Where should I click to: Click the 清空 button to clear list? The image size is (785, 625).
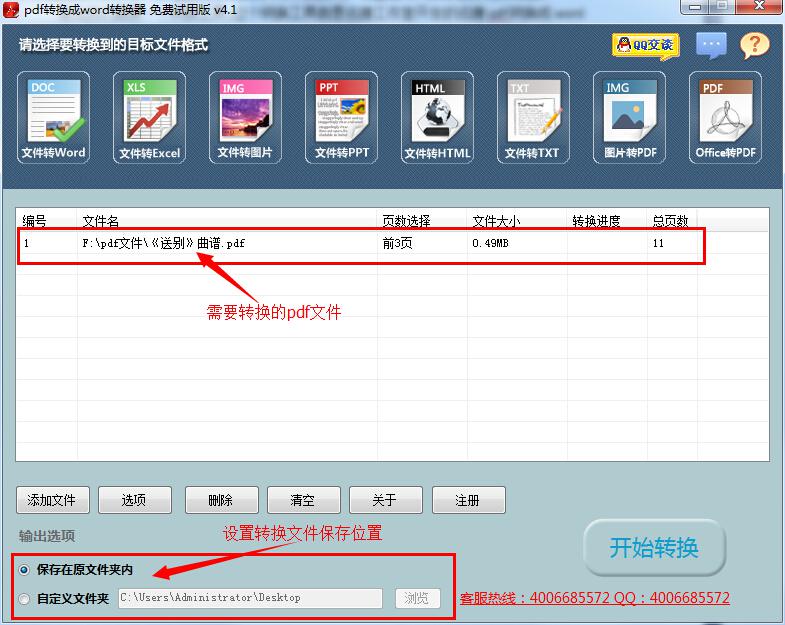point(303,500)
